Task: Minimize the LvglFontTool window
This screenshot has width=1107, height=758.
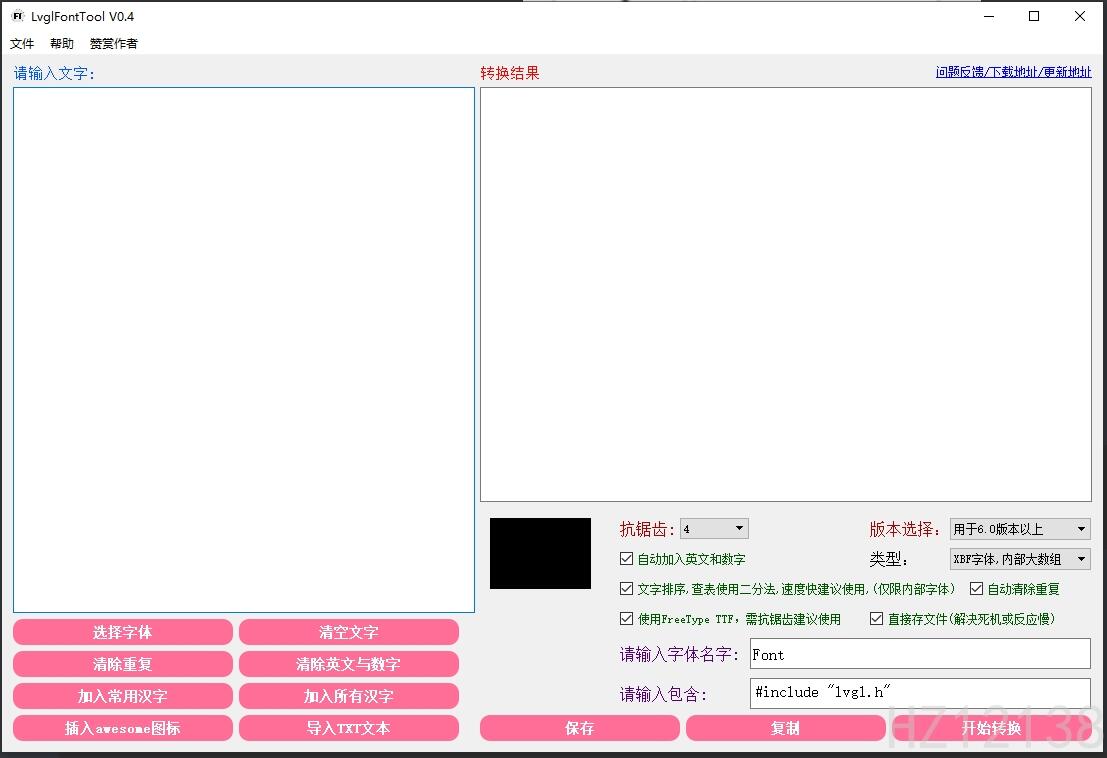Action: click(x=989, y=16)
